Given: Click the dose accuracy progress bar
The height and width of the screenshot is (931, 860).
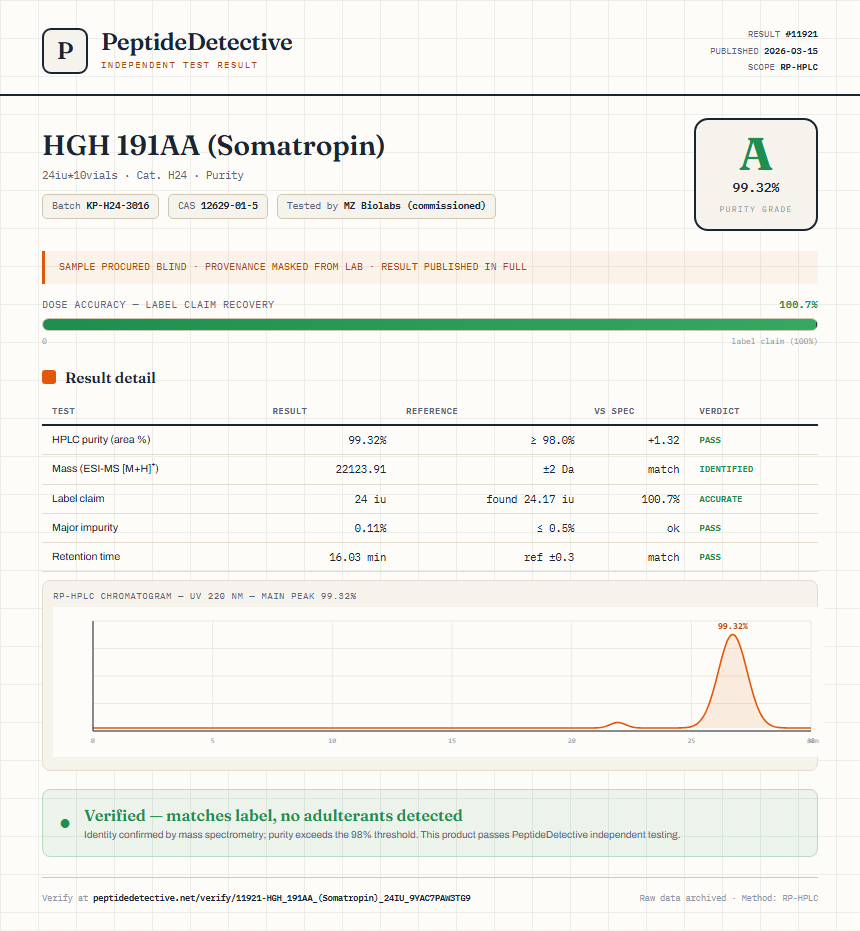Looking at the screenshot, I should pyautogui.click(x=430, y=324).
